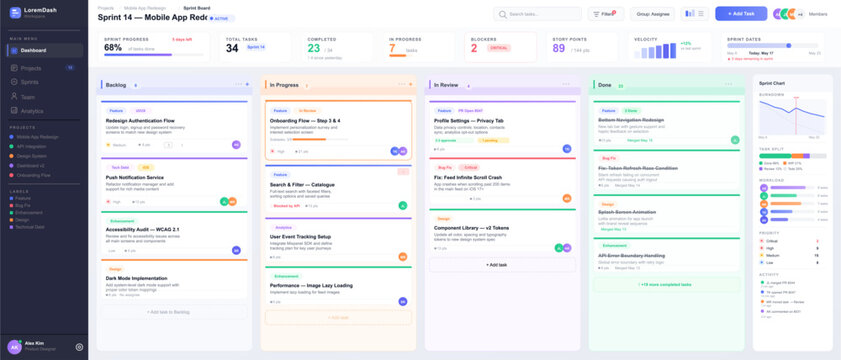Filter by the Bug Fix label swatch
Image resolution: width=841 pixels, height=360 pixels.
pyautogui.click(x=11, y=205)
